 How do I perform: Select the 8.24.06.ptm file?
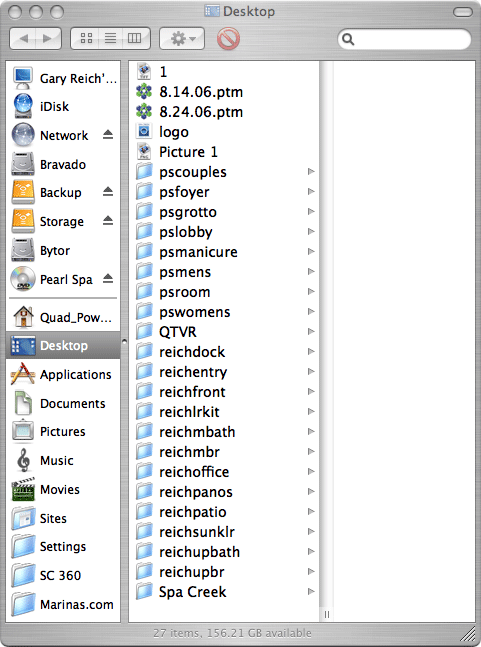[224, 112]
